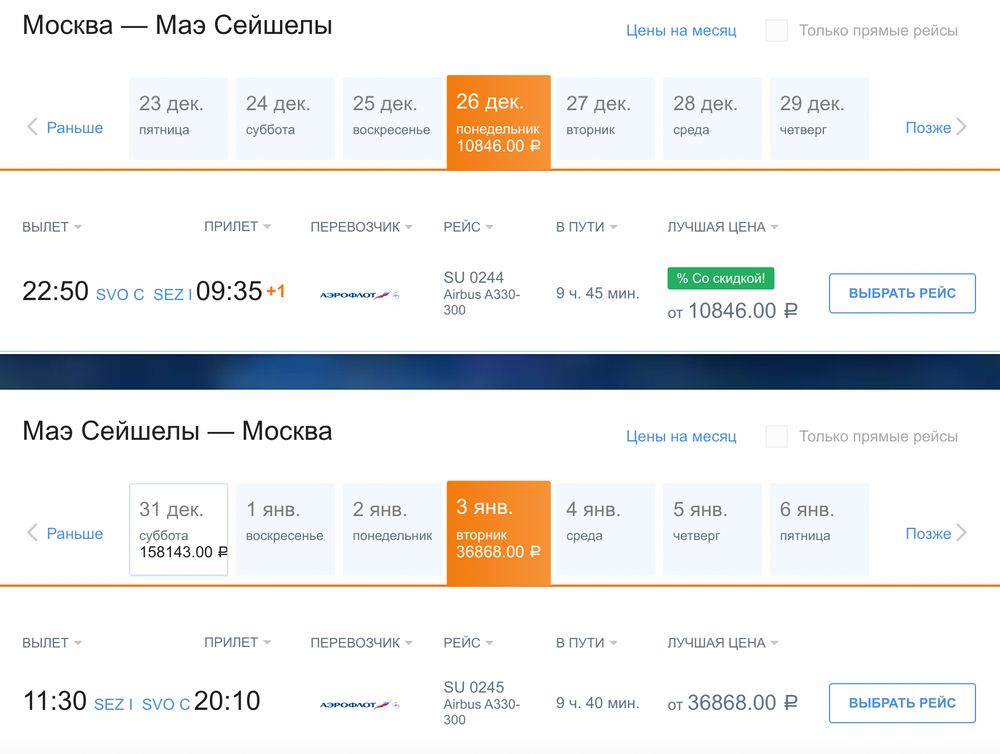Click the green 'Со скидкой!' discount badge
Screen dimensions: 1000x754
pyautogui.click(x=721, y=279)
